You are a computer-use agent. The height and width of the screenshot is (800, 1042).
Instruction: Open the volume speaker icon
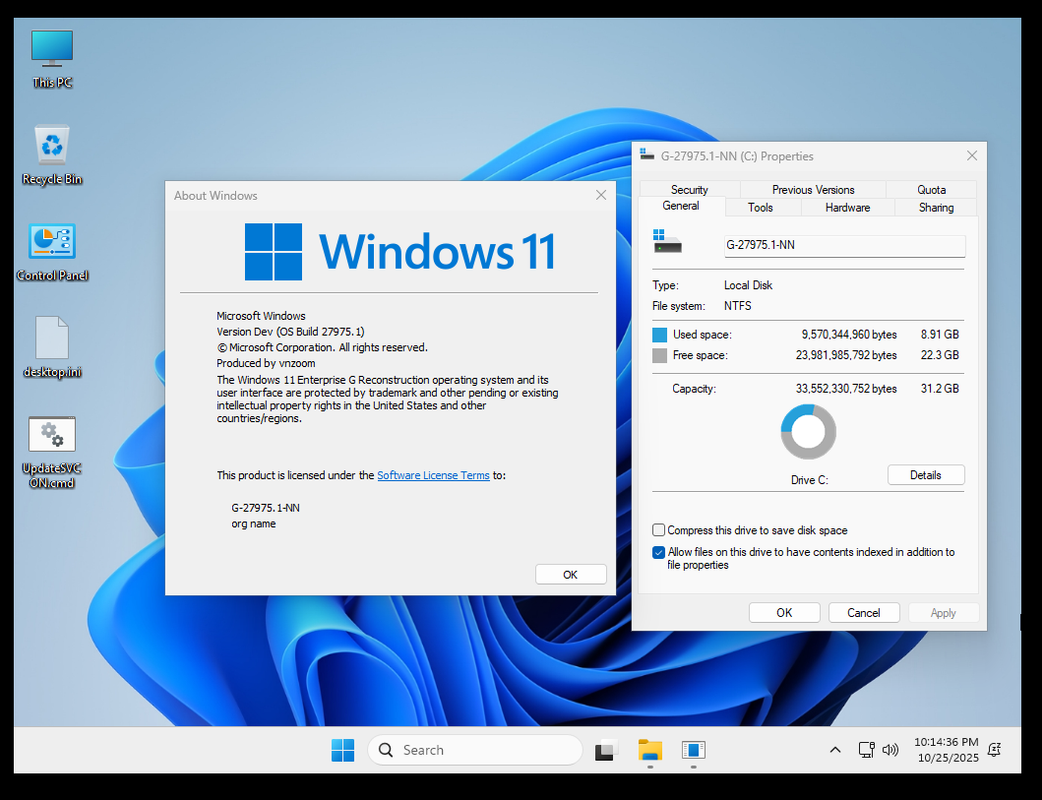point(890,750)
